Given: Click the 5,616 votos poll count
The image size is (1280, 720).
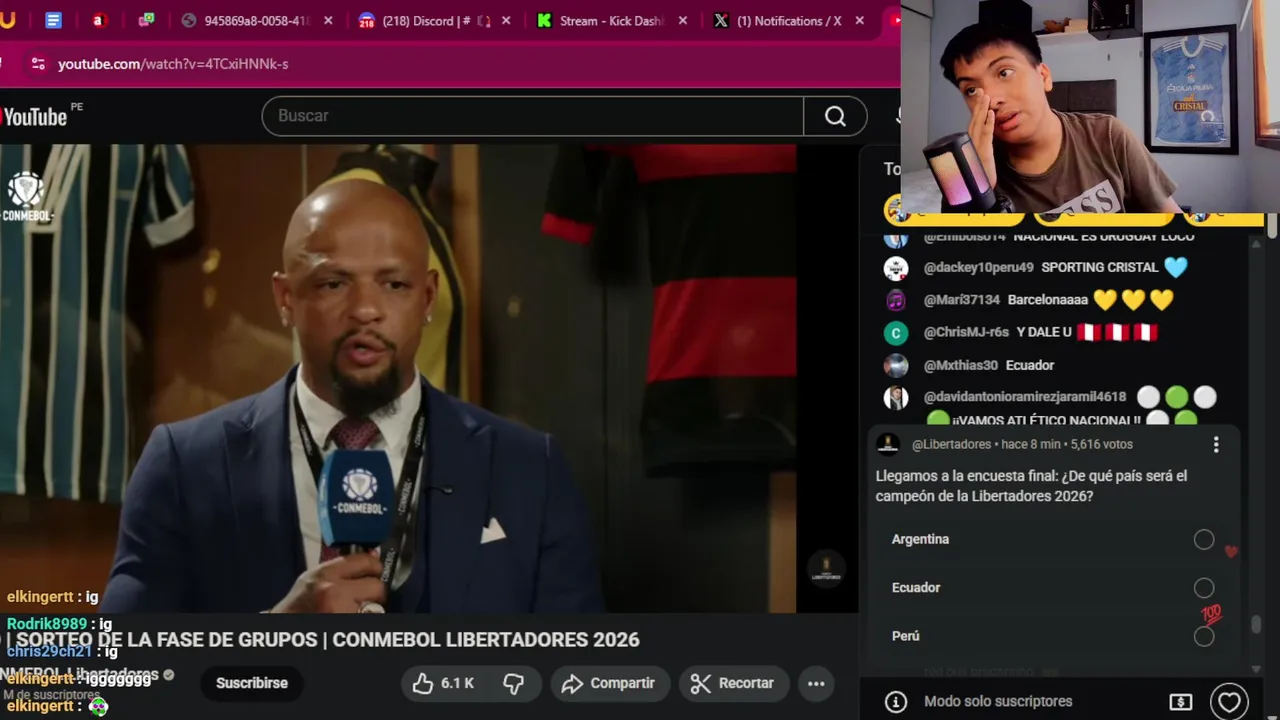Looking at the screenshot, I should click(x=1101, y=444).
